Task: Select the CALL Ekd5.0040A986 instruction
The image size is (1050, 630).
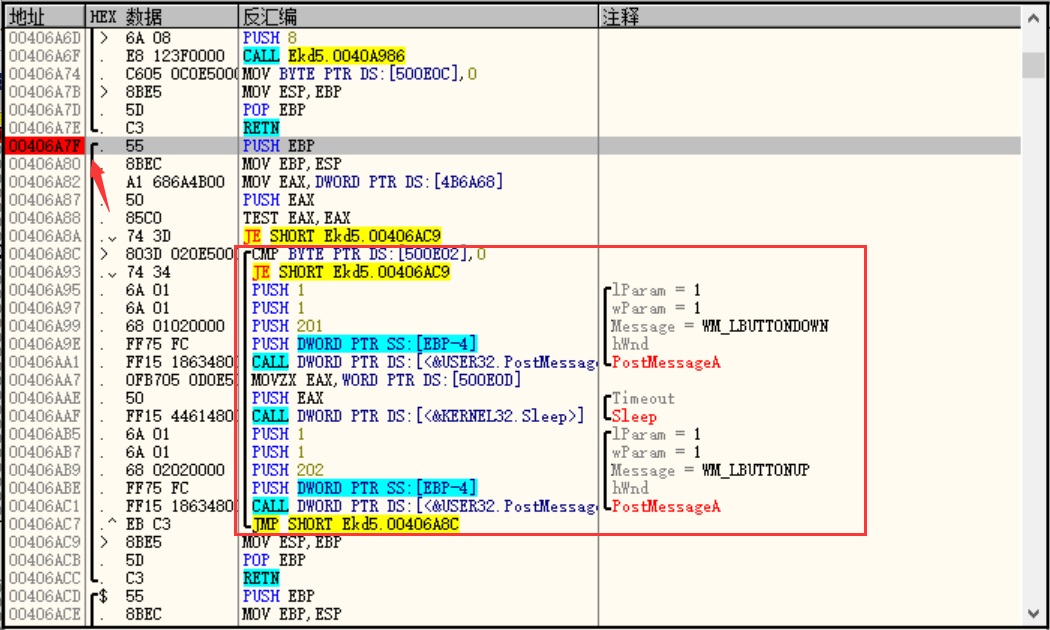Action: (324, 56)
